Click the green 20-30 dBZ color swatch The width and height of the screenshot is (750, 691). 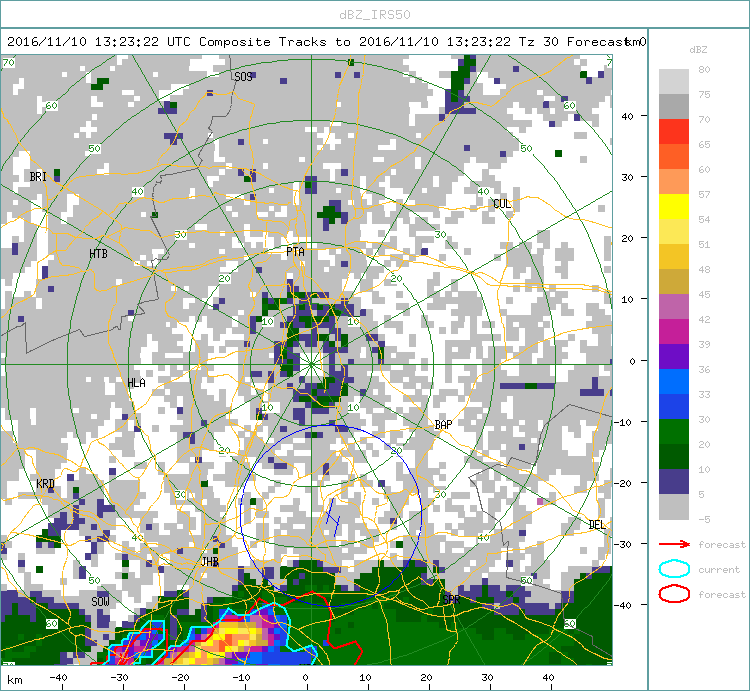[x=674, y=432]
